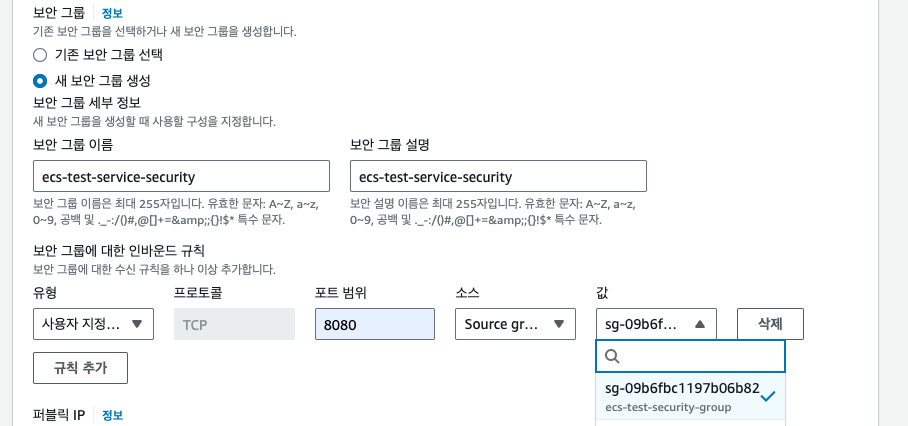The height and width of the screenshot is (426, 908).
Task: Collapse the 값 dropdown showing sg-09b6f
Action: (656, 324)
